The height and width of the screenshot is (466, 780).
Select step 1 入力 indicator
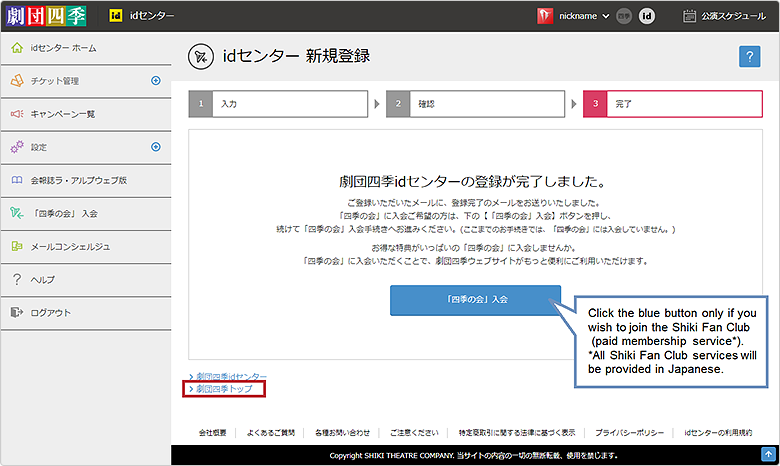278,104
